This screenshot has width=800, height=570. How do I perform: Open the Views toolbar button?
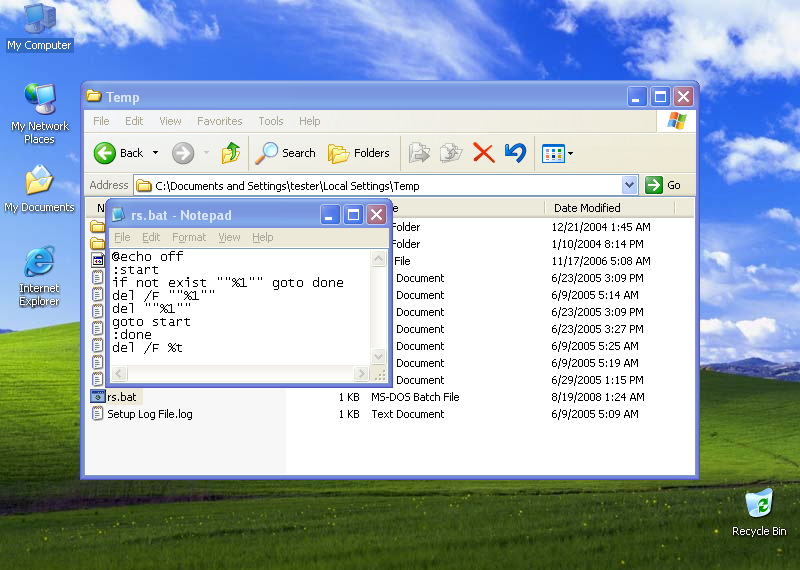tap(553, 153)
